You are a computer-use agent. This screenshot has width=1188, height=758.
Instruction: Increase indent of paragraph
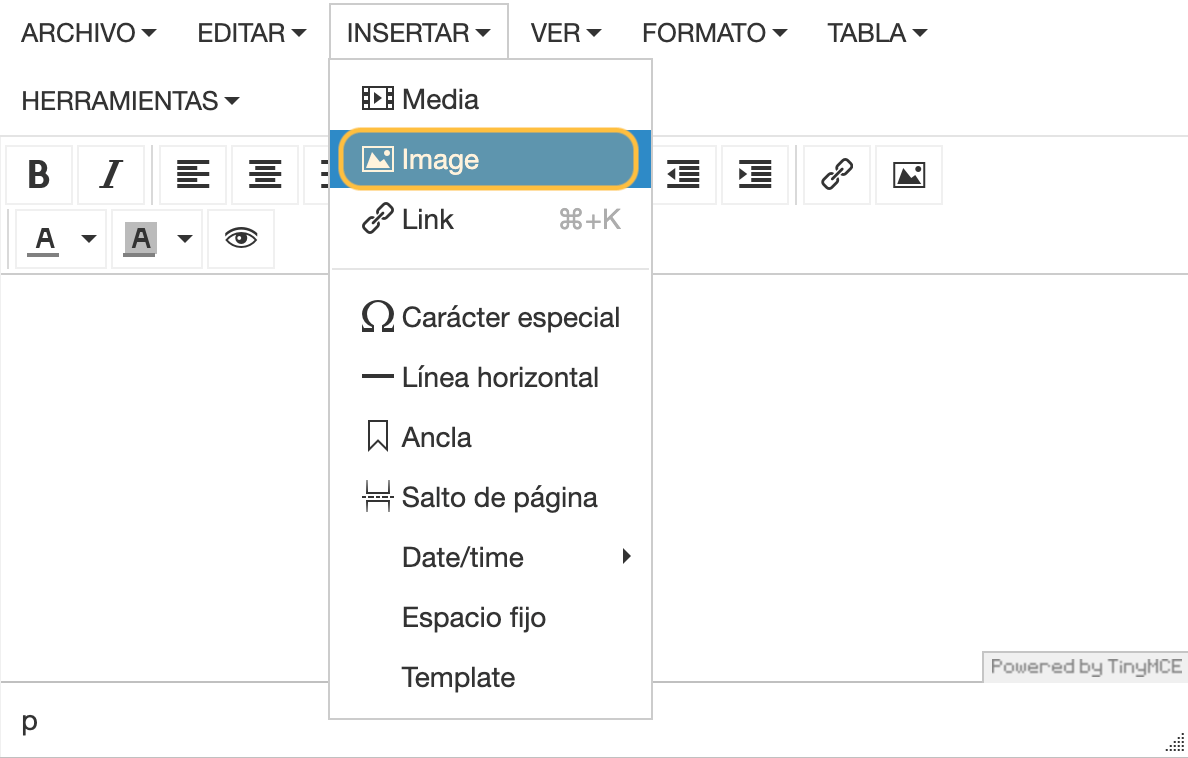pyautogui.click(x=755, y=175)
